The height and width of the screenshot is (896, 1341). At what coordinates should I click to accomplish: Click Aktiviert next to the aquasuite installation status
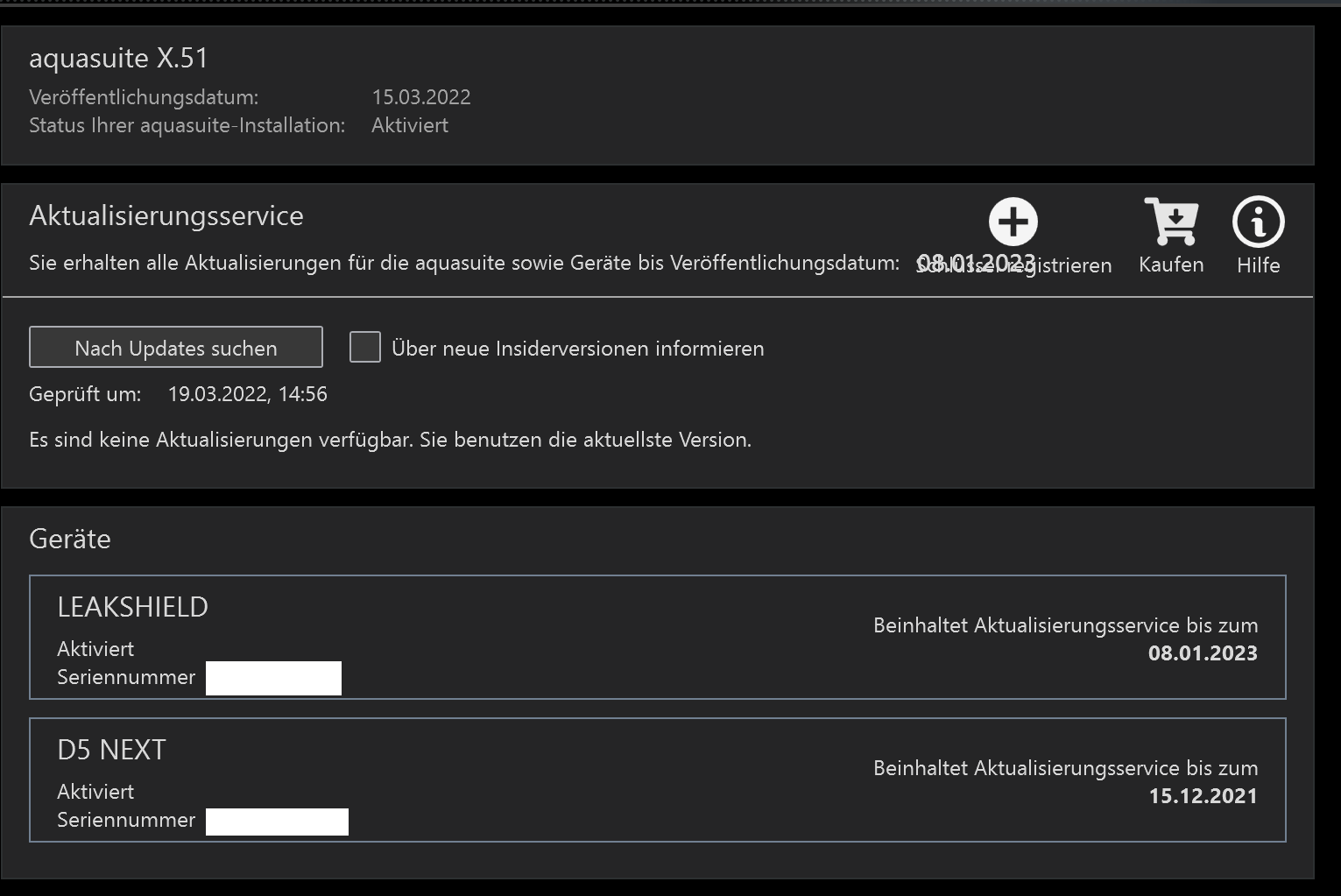[410, 125]
